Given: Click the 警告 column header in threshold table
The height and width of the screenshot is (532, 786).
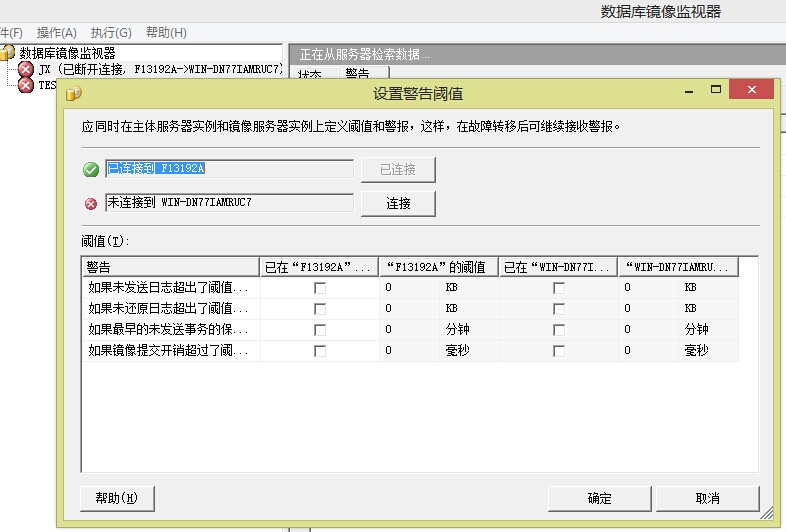Looking at the screenshot, I should pyautogui.click(x=170, y=267).
